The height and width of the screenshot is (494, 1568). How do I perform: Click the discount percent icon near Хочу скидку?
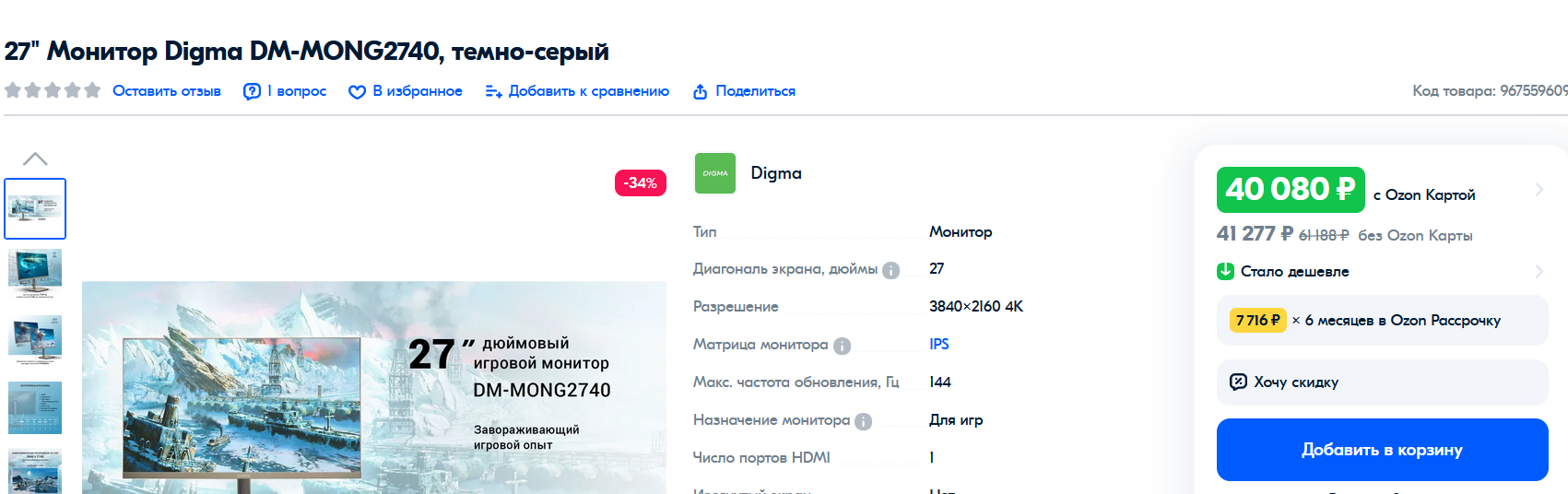(x=1239, y=382)
